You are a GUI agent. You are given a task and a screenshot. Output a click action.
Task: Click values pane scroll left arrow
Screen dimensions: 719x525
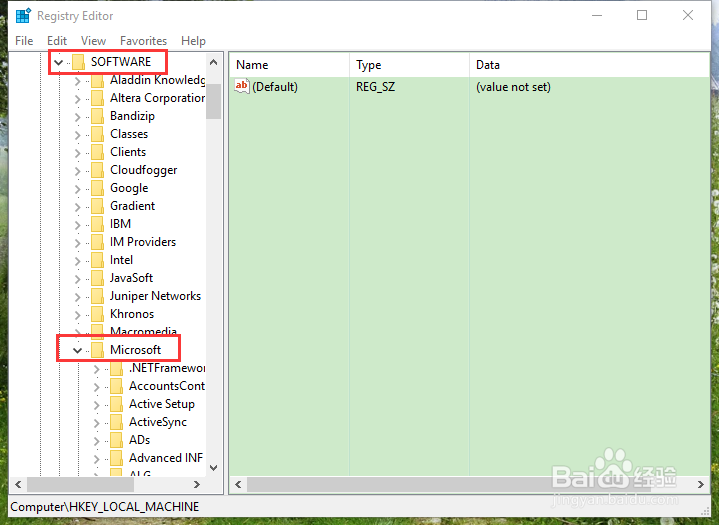click(x=238, y=484)
